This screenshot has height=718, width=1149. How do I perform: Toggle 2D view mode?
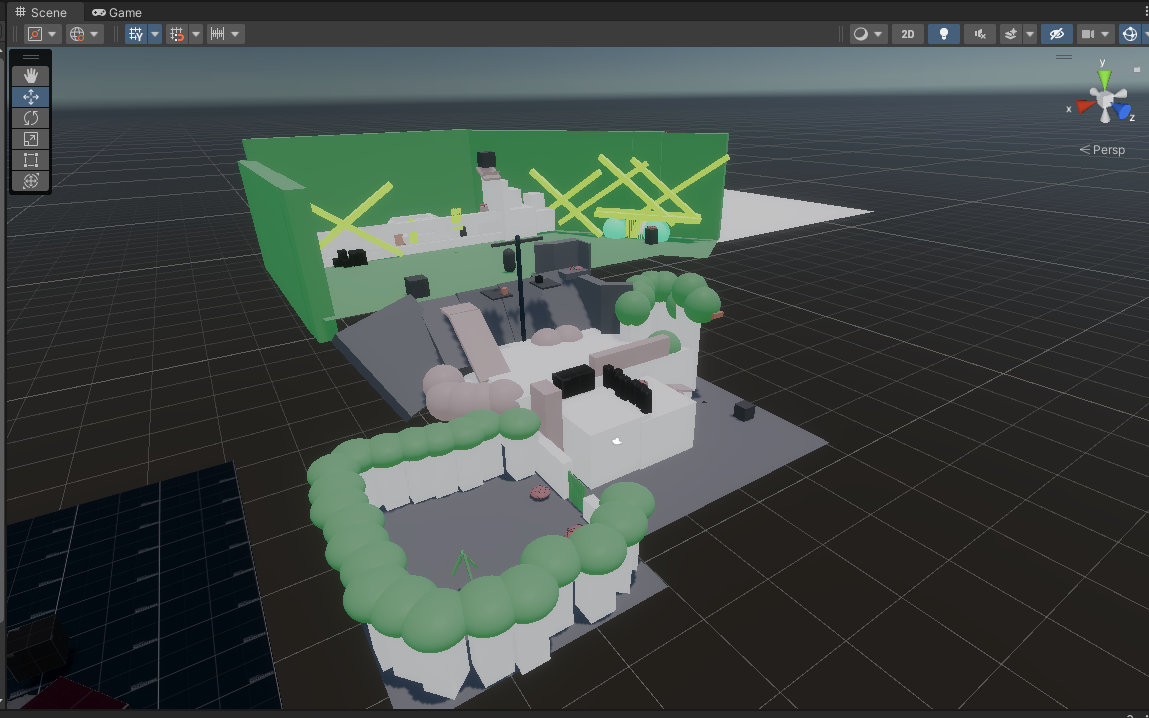pyautogui.click(x=907, y=33)
